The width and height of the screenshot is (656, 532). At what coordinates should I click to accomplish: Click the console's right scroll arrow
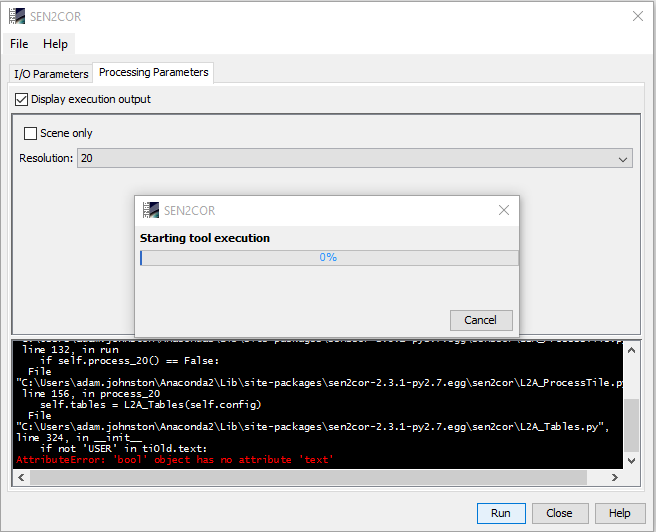615,478
